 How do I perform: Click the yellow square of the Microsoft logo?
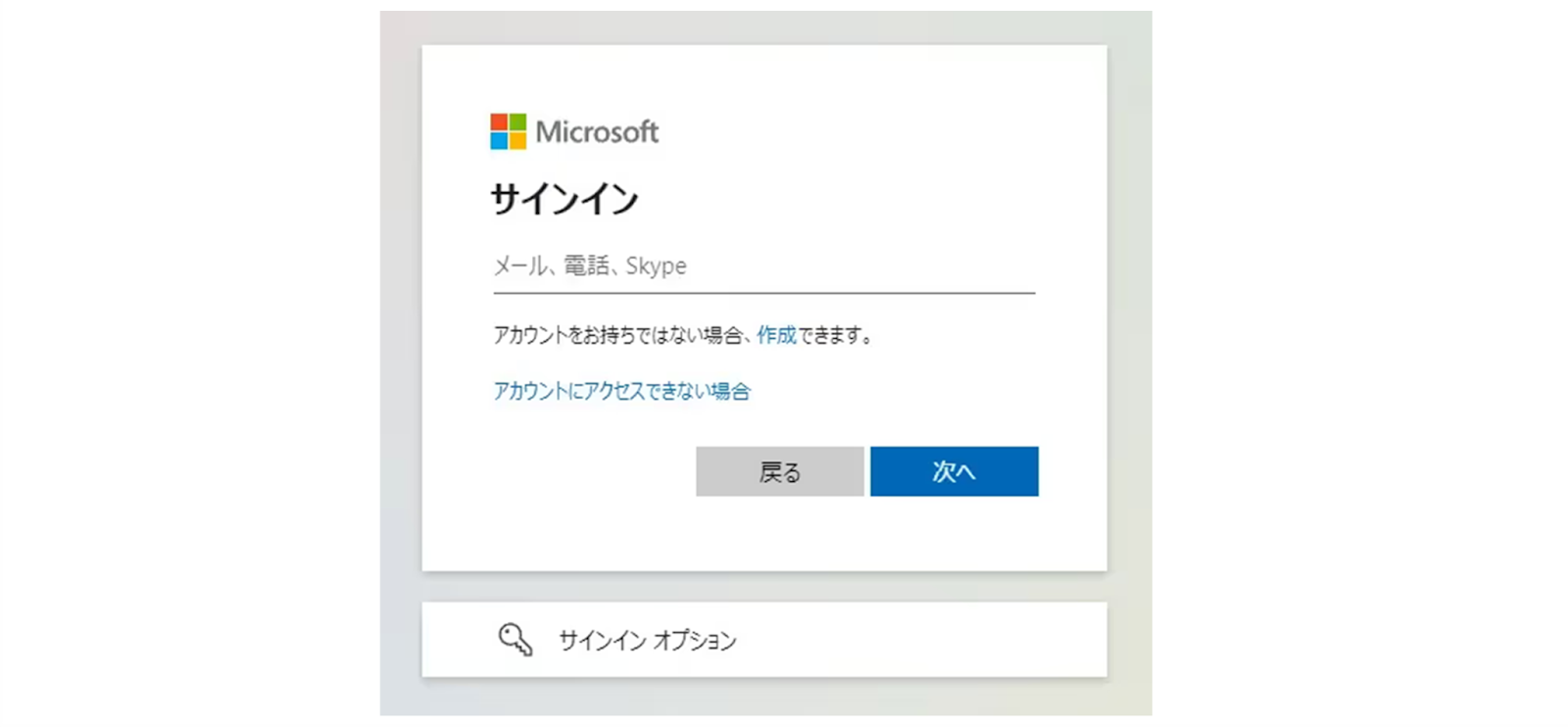517,140
